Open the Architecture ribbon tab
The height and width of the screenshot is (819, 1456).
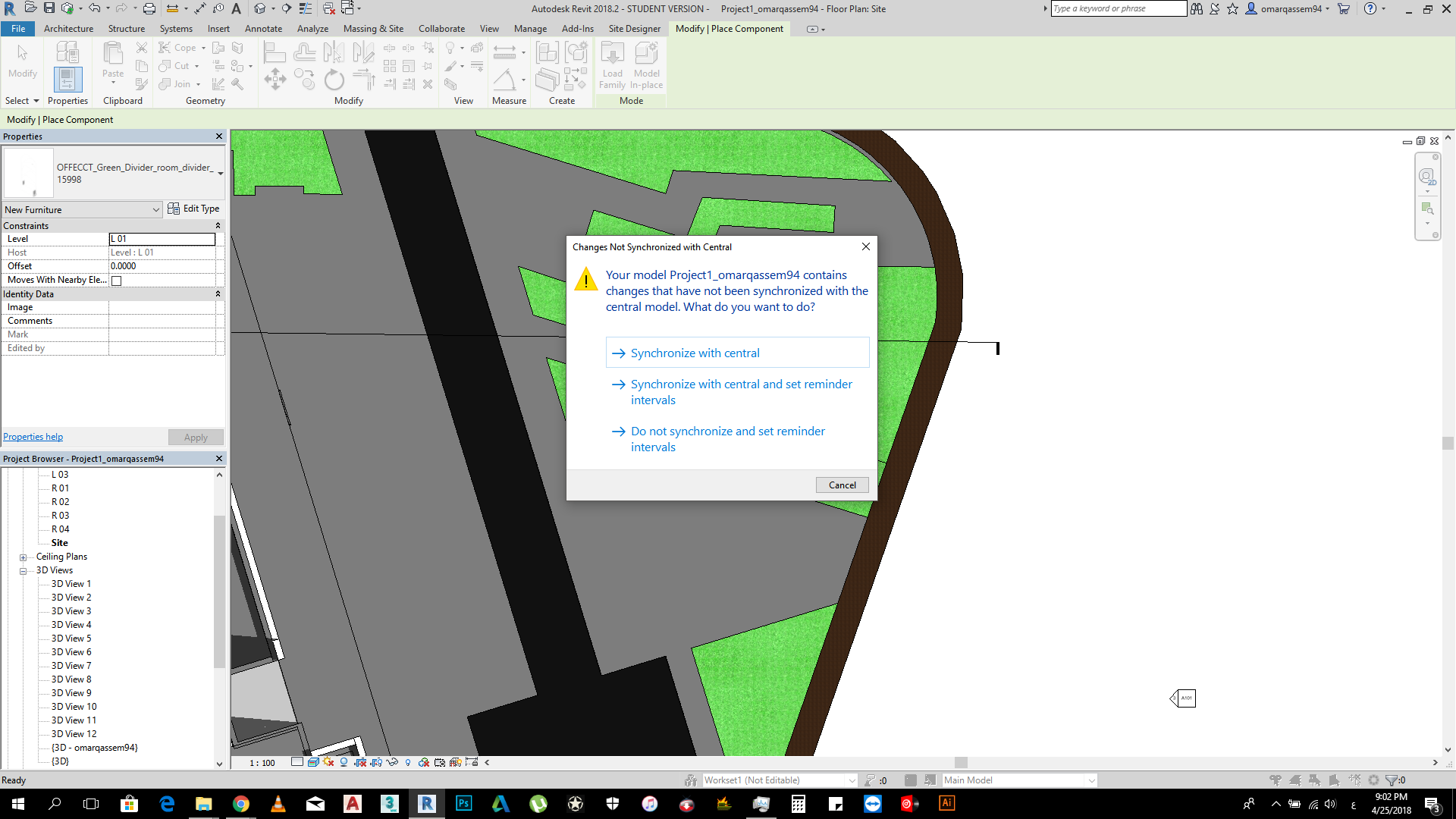pos(68,29)
